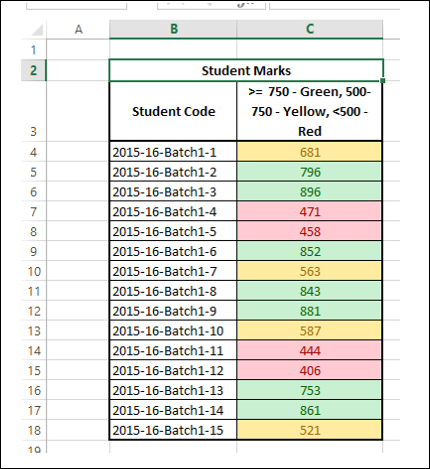Select cell 2015-16-Batch1-9
Viewport: 430px width, 469px height.
tap(173, 311)
